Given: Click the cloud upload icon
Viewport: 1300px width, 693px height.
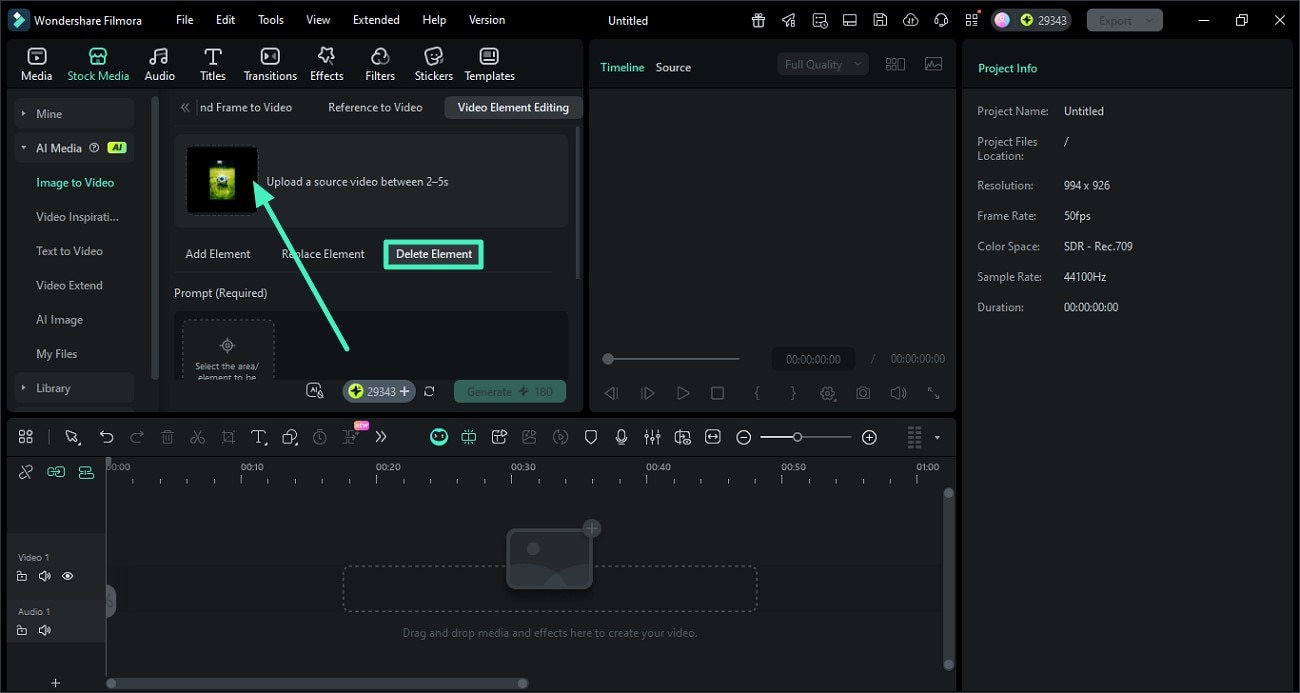Looking at the screenshot, I should click(910, 20).
